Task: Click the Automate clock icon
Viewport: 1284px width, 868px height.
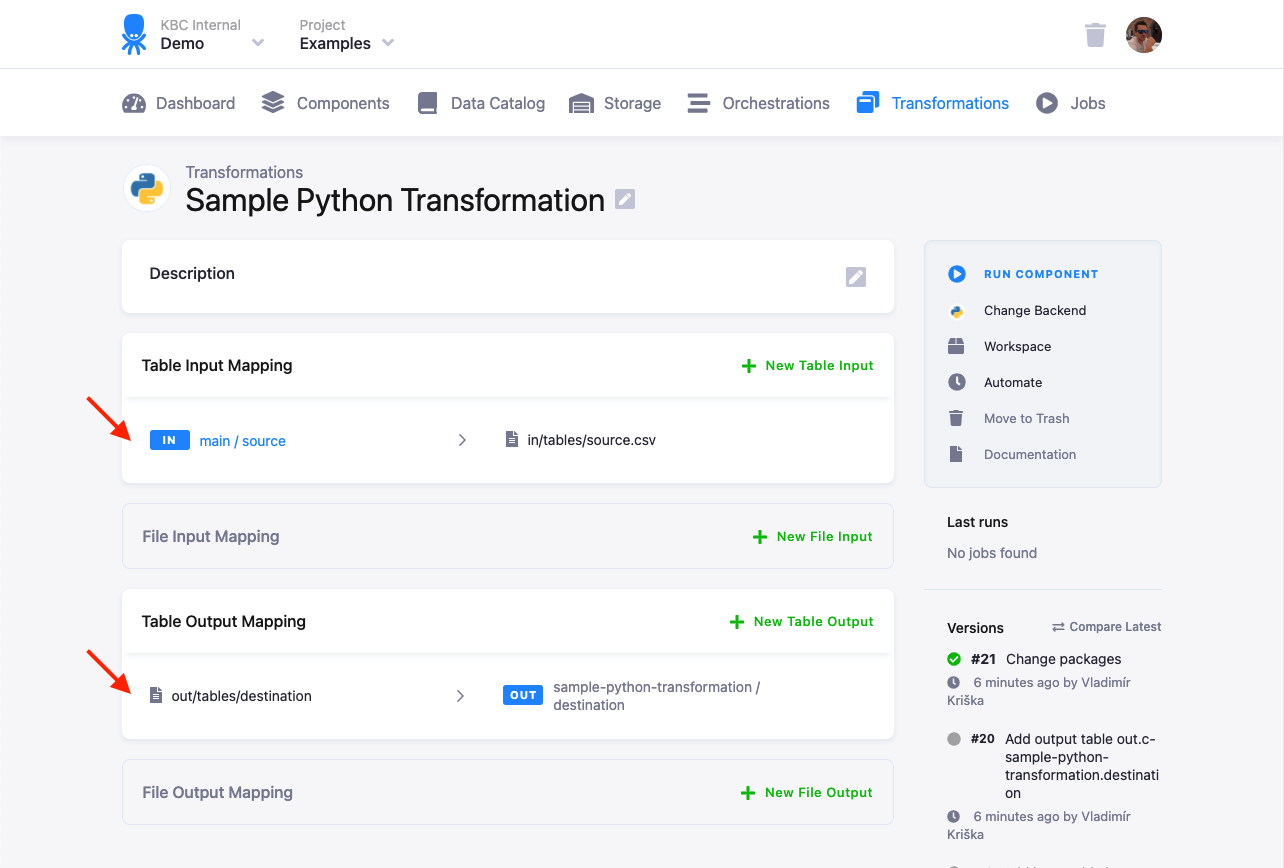Action: pos(957,382)
